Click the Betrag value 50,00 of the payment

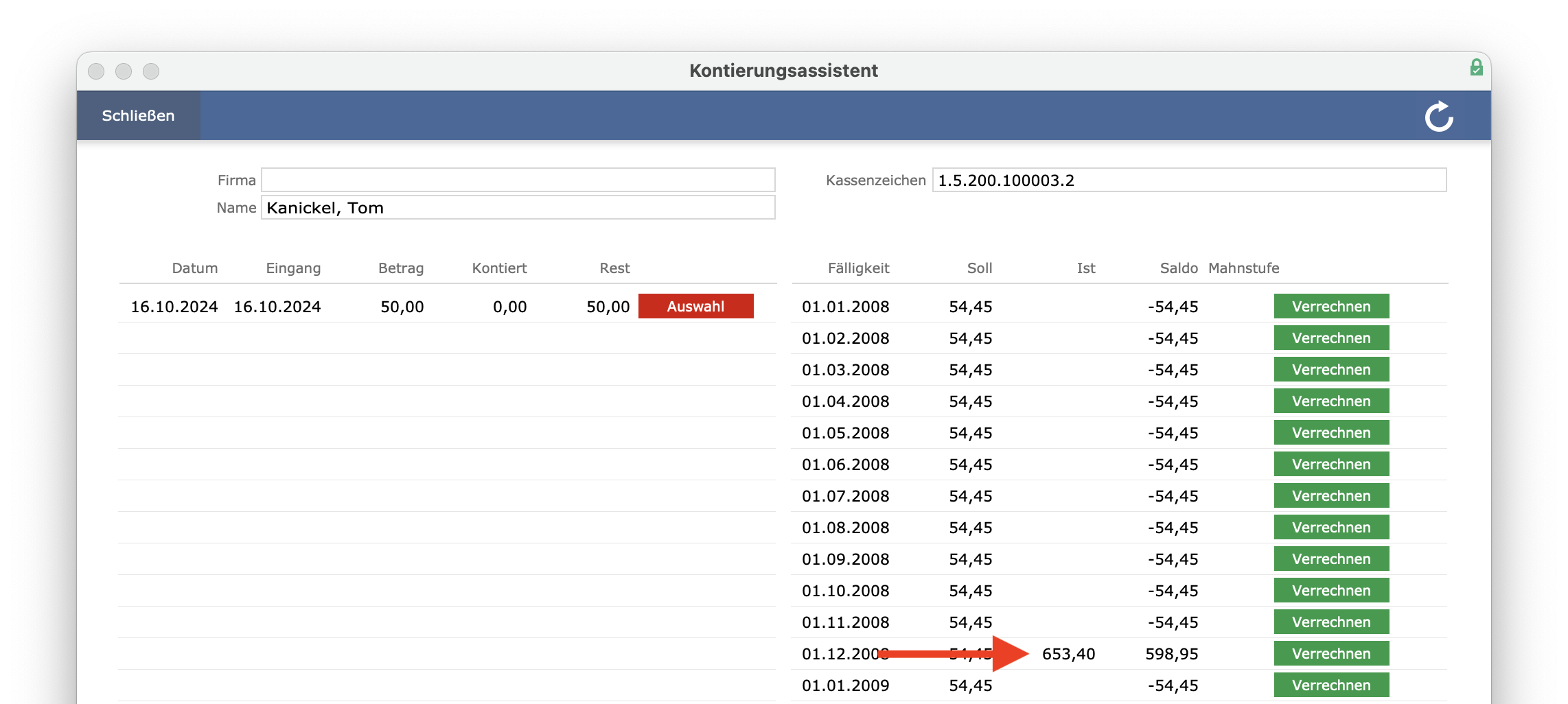coord(402,307)
